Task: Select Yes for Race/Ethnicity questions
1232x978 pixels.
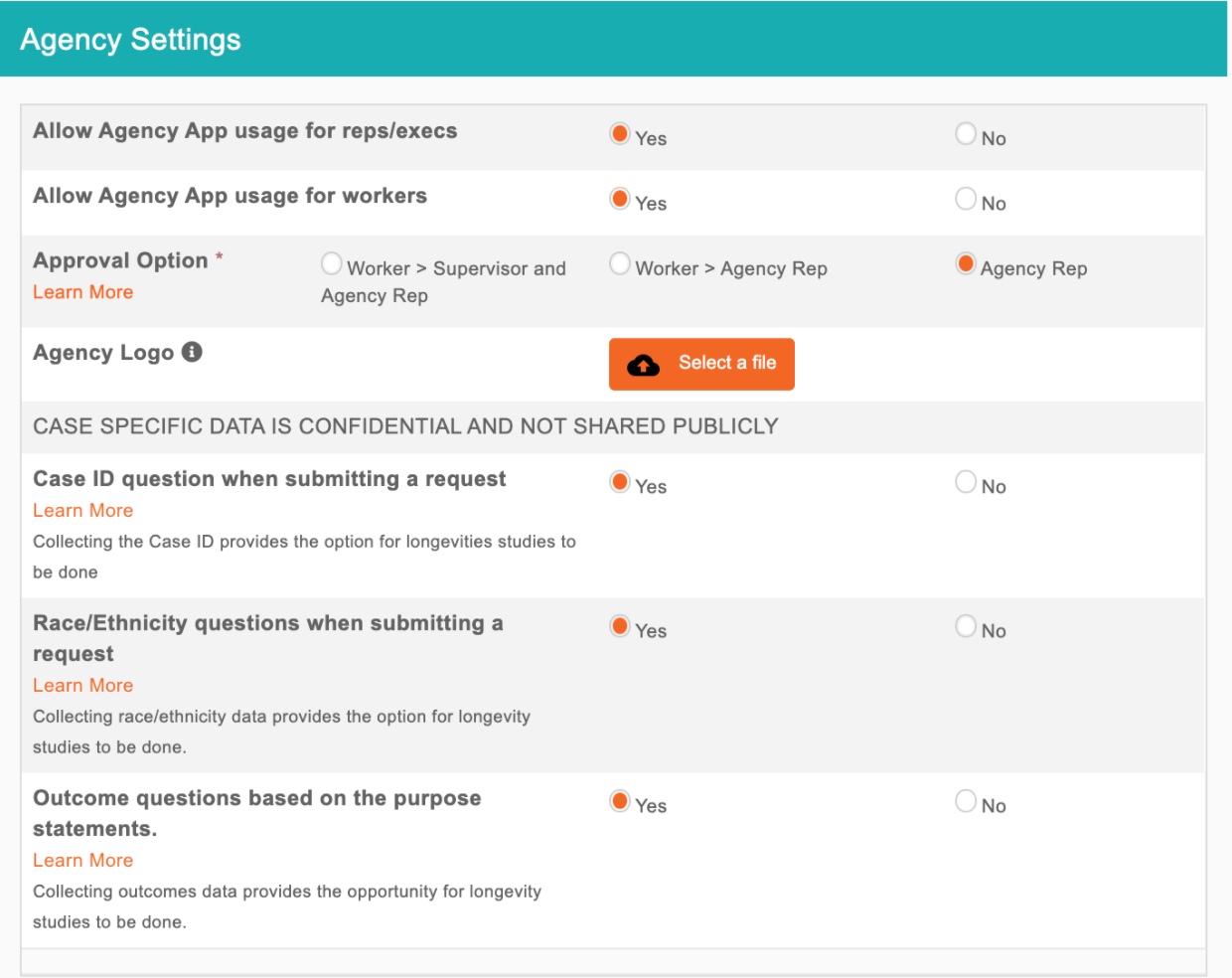Action: (620, 626)
